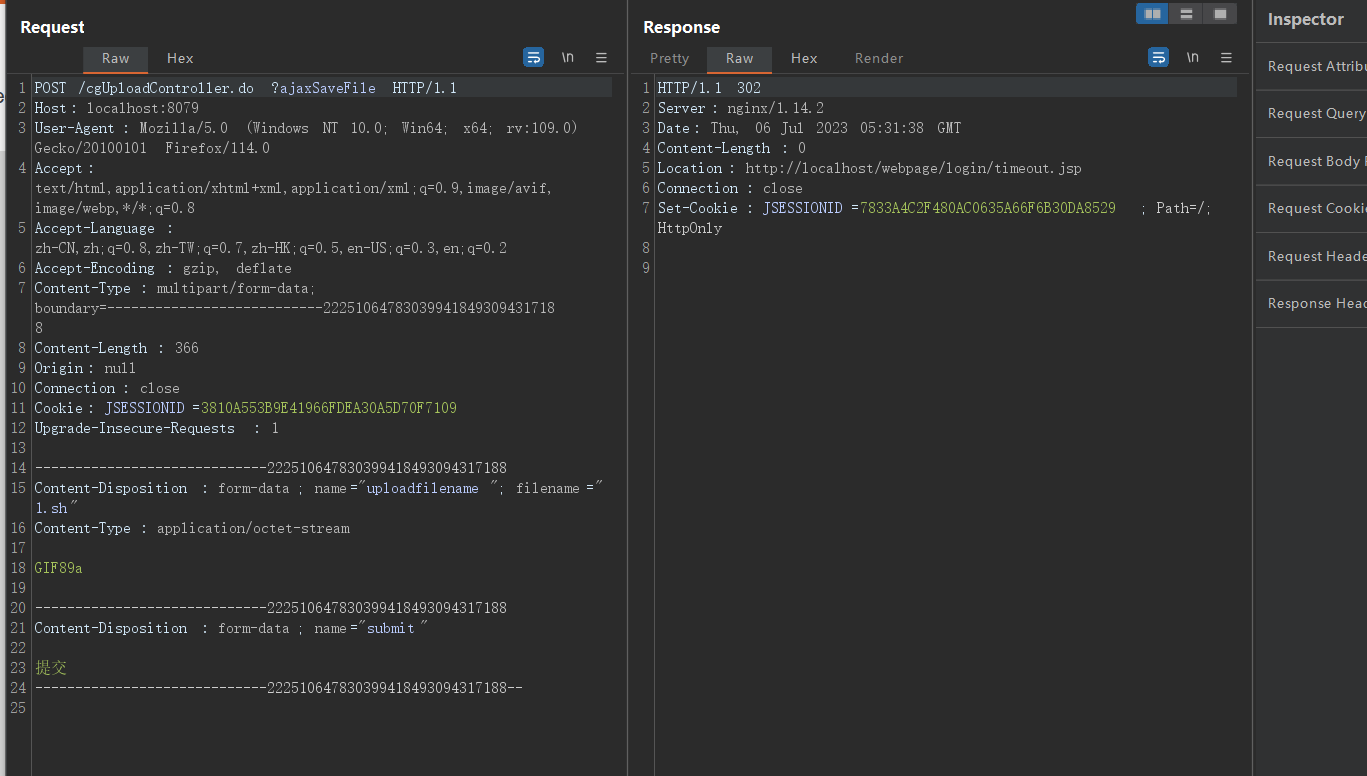This screenshot has width=1367, height=776.
Task: Click request JSESSIONID cookie value 3810A553B9E41966FDEA30A5D70F7109
Action: pos(329,408)
